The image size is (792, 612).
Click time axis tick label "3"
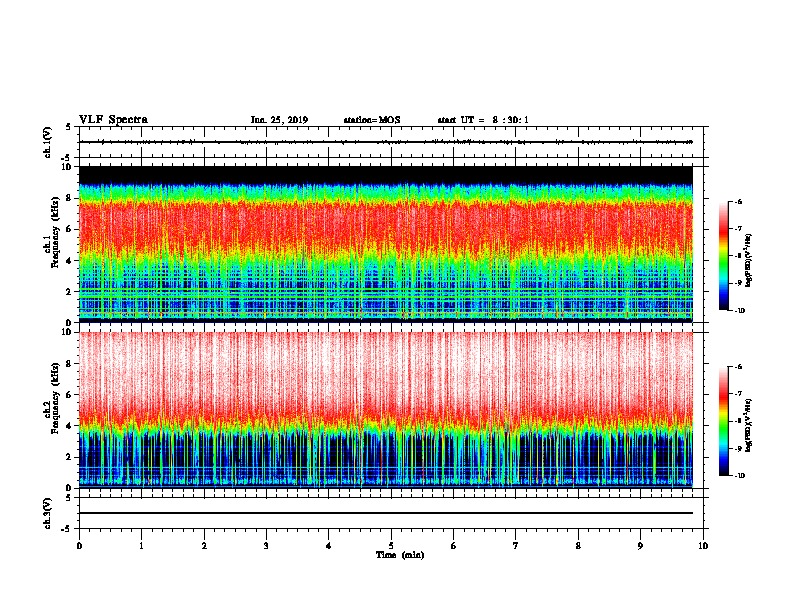pyautogui.click(x=266, y=546)
